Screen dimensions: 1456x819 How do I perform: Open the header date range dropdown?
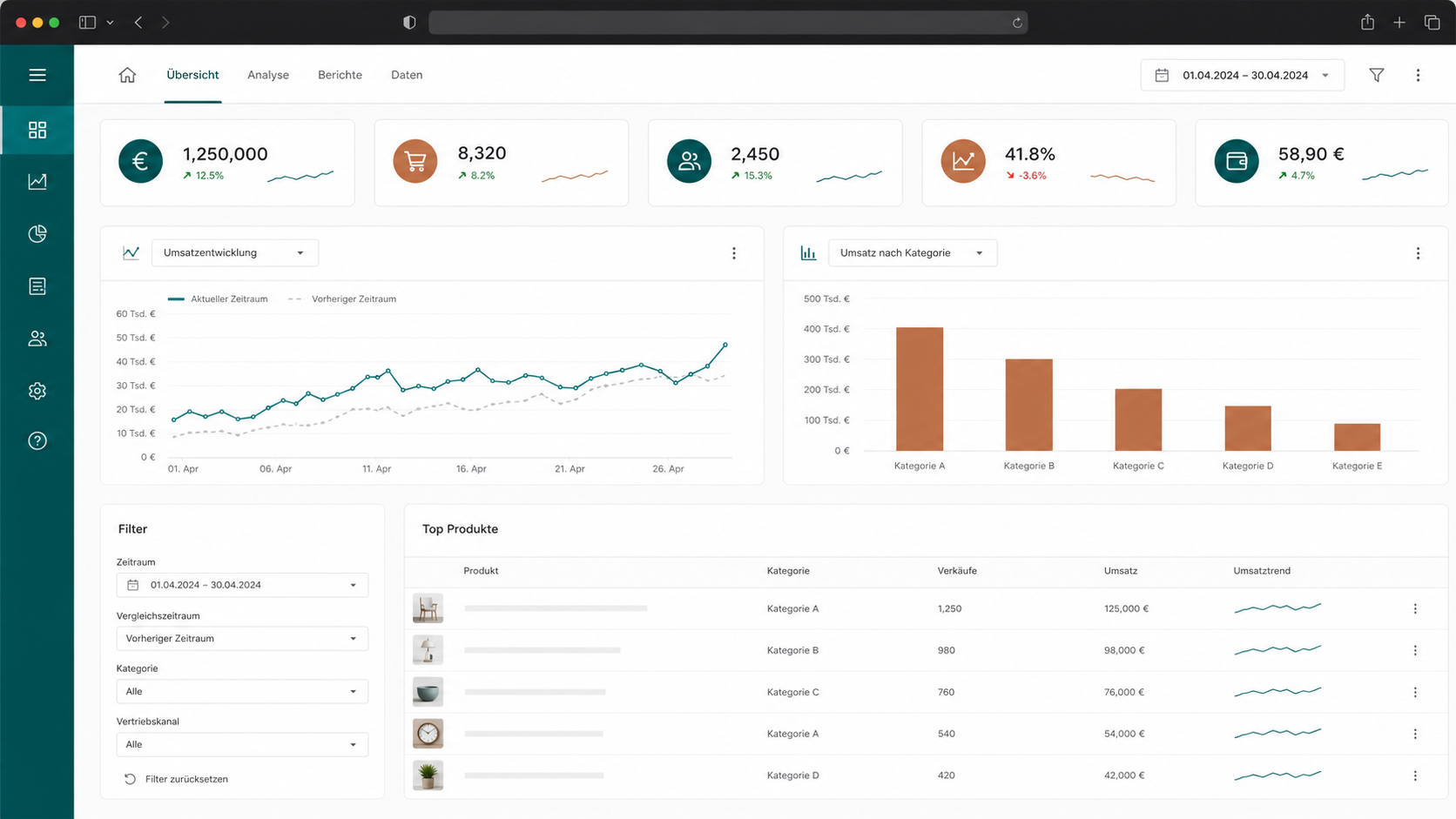pos(1243,76)
